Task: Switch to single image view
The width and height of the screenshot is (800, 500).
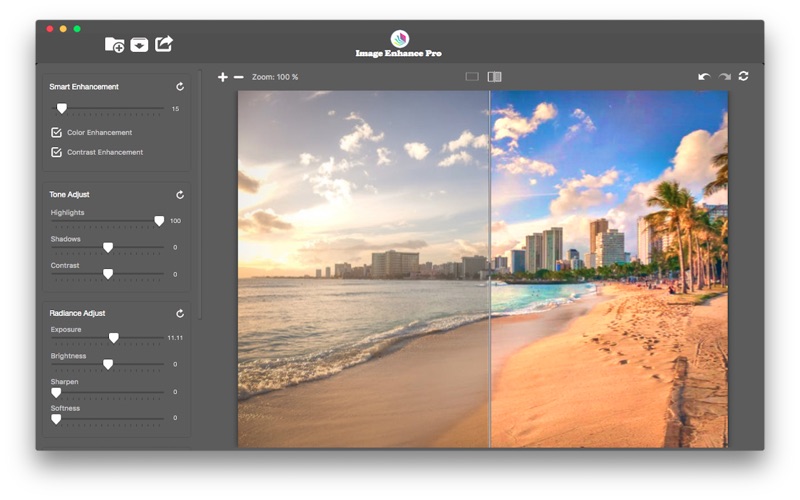Action: (472, 77)
